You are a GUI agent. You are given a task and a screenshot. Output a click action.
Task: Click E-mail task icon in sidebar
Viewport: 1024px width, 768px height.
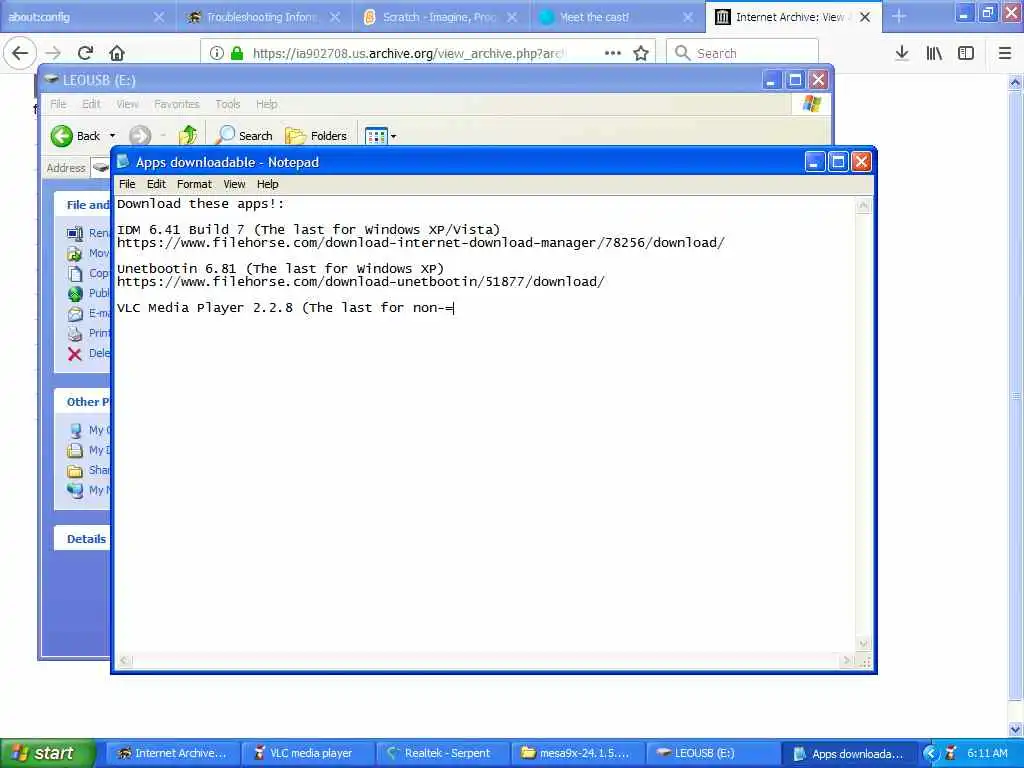pos(75,313)
